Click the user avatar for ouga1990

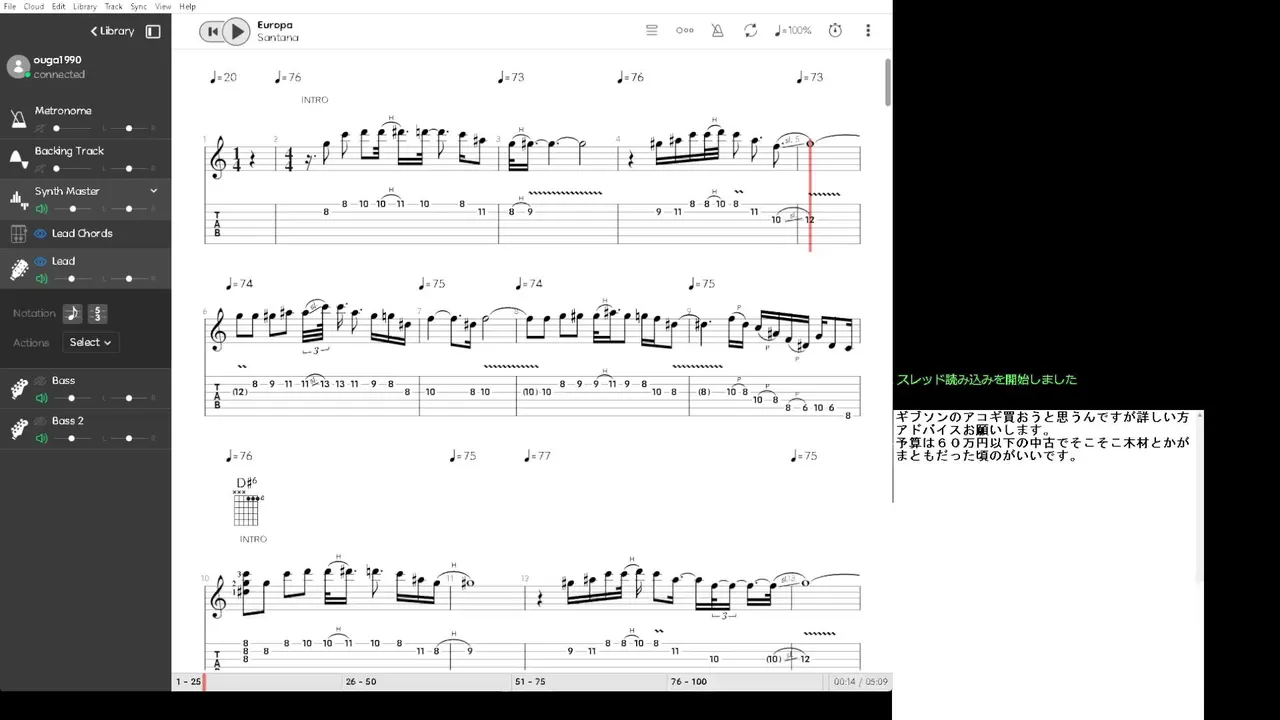pyautogui.click(x=17, y=67)
